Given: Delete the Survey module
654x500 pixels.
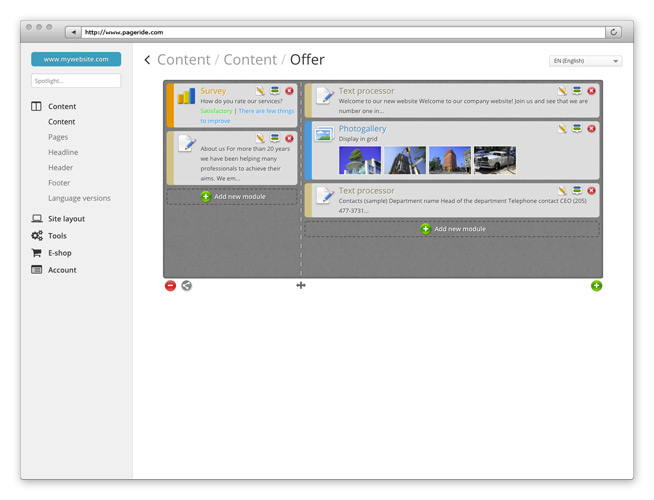Looking at the screenshot, I should (x=289, y=91).
